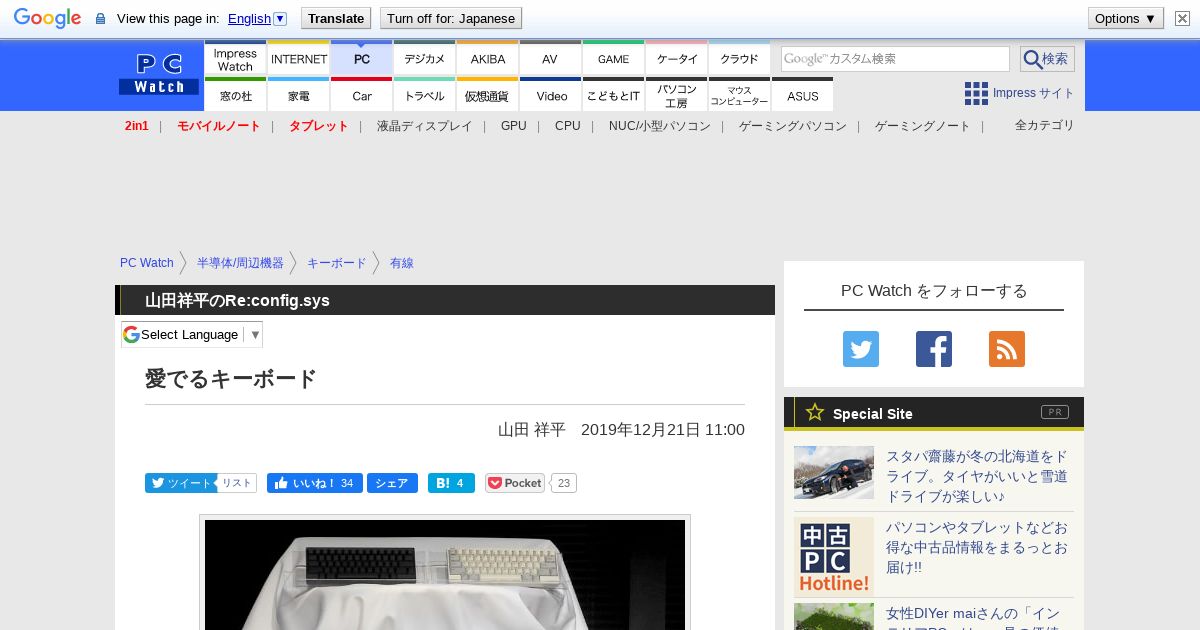Click the キーボード breadcrumb
This screenshot has width=1200, height=630.
[336, 263]
